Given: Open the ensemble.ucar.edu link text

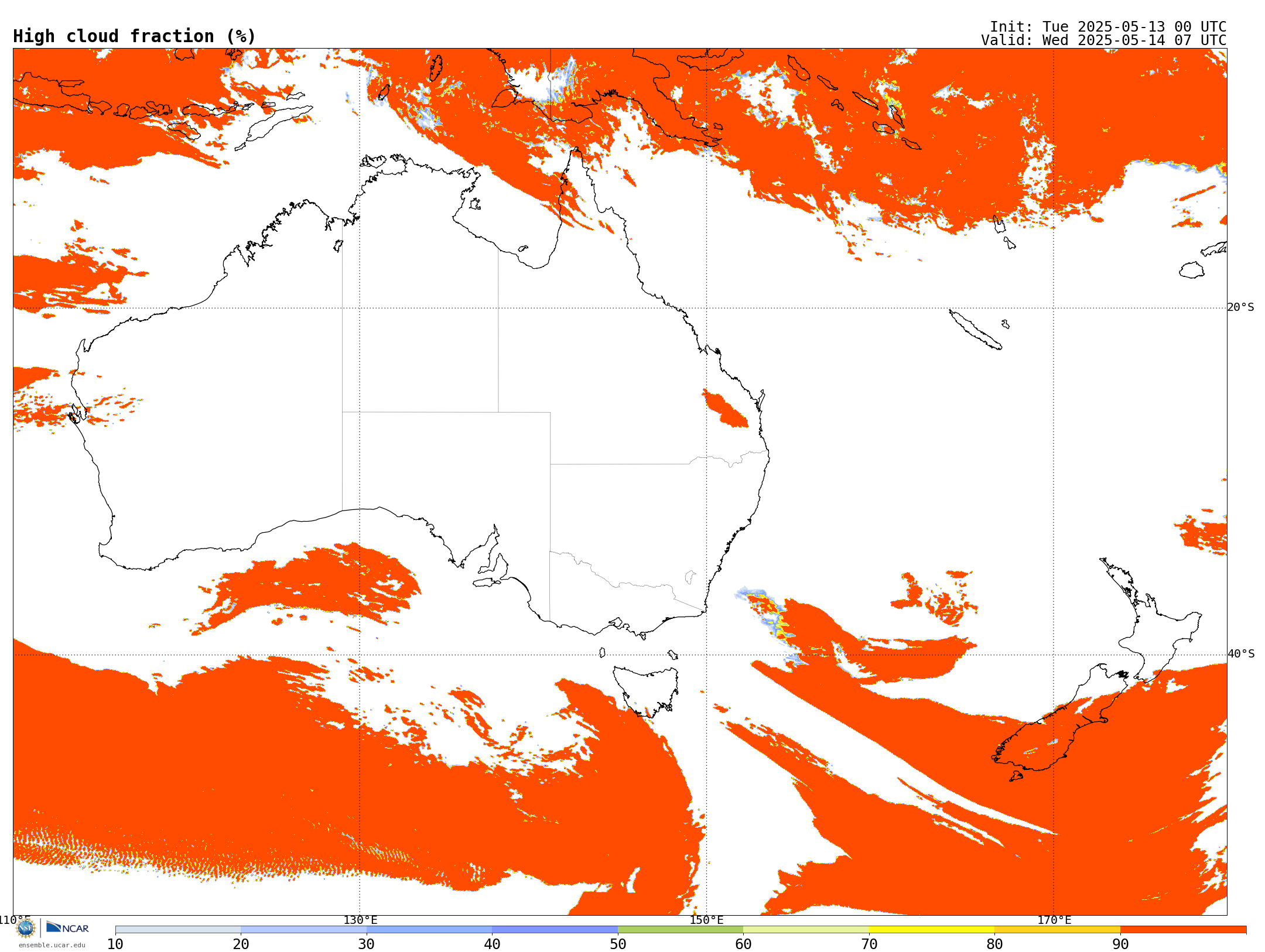Looking at the screenshot, I should coord(52,945).
